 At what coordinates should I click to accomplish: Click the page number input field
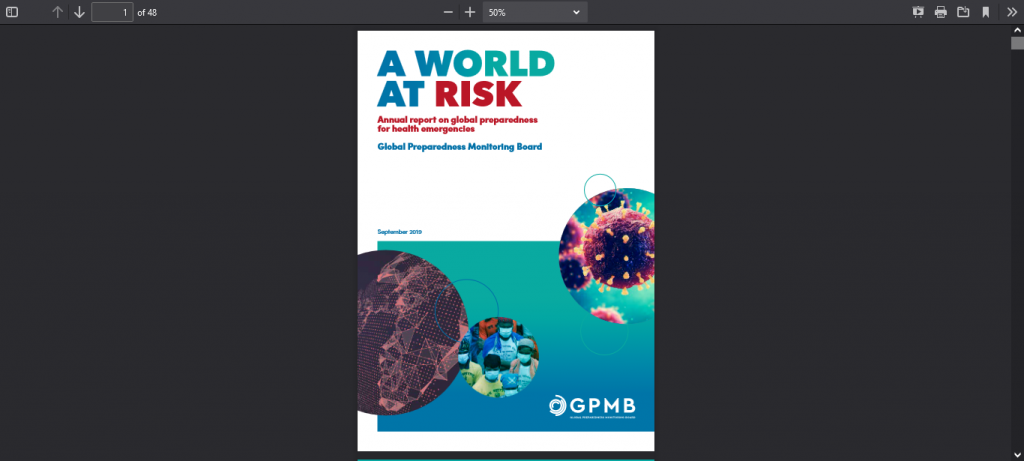[x=112, y=12]
